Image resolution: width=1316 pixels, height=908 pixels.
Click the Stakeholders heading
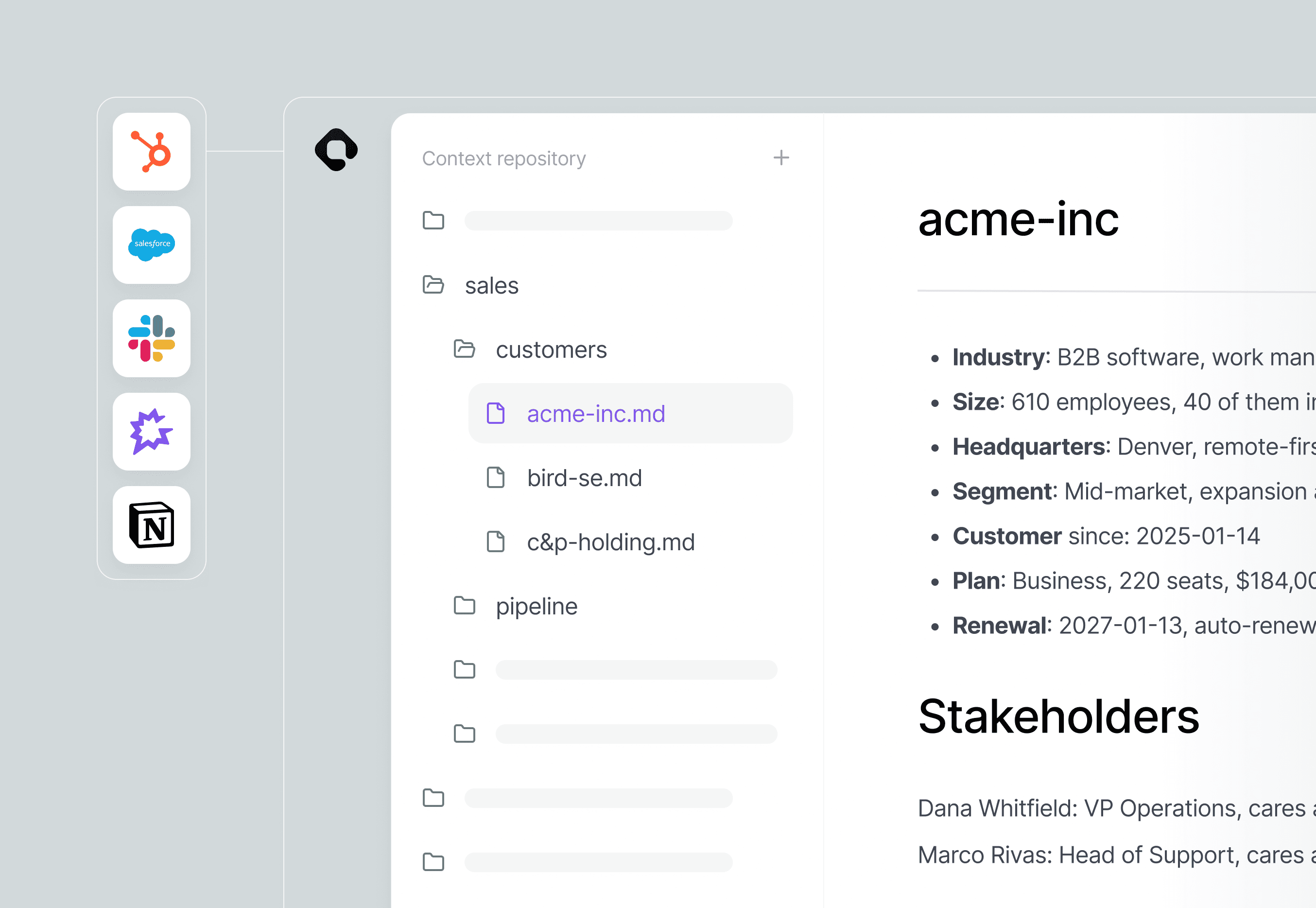pos(1058,716)
